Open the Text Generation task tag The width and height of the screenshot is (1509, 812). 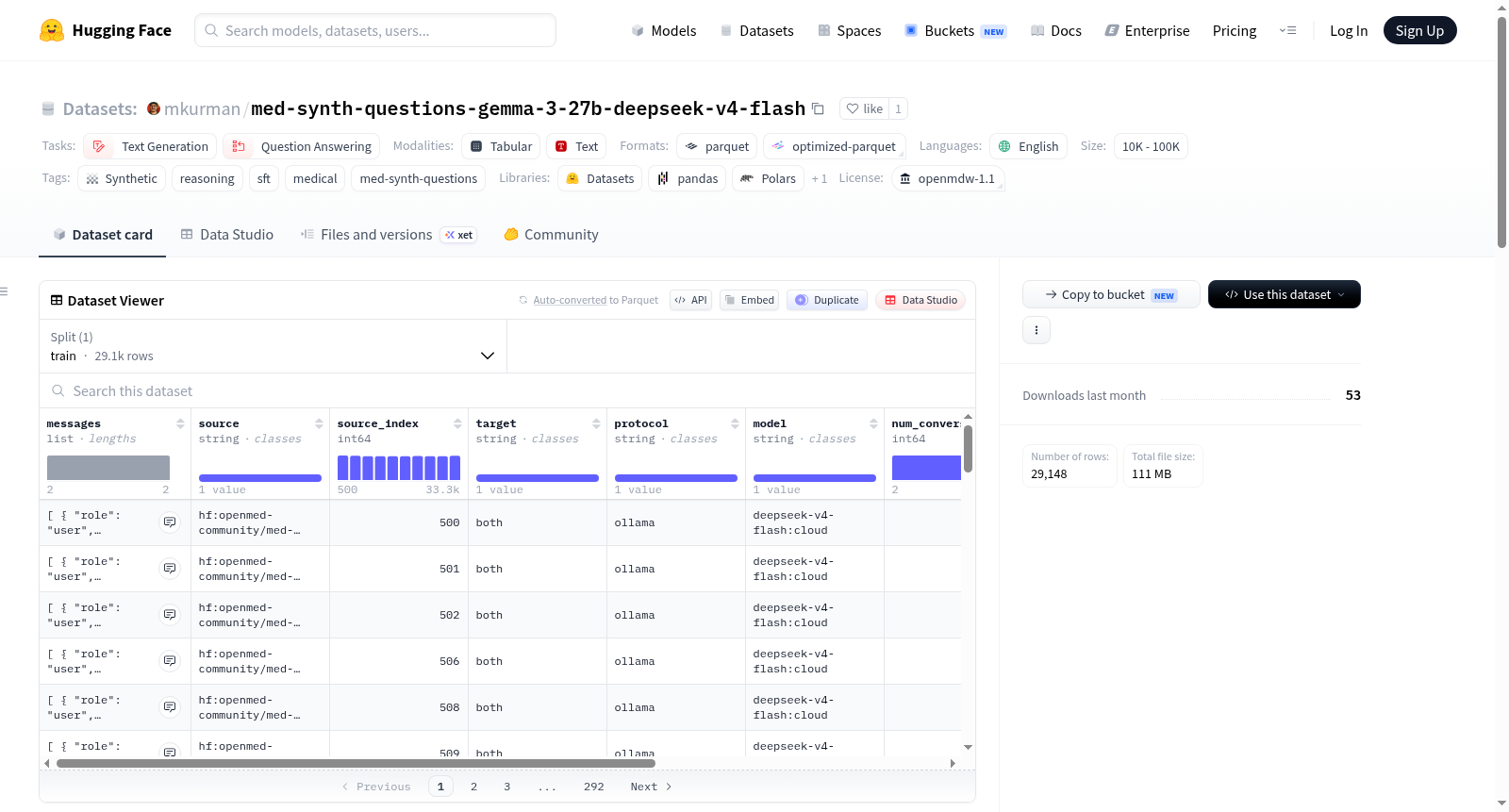coord(150,146)
